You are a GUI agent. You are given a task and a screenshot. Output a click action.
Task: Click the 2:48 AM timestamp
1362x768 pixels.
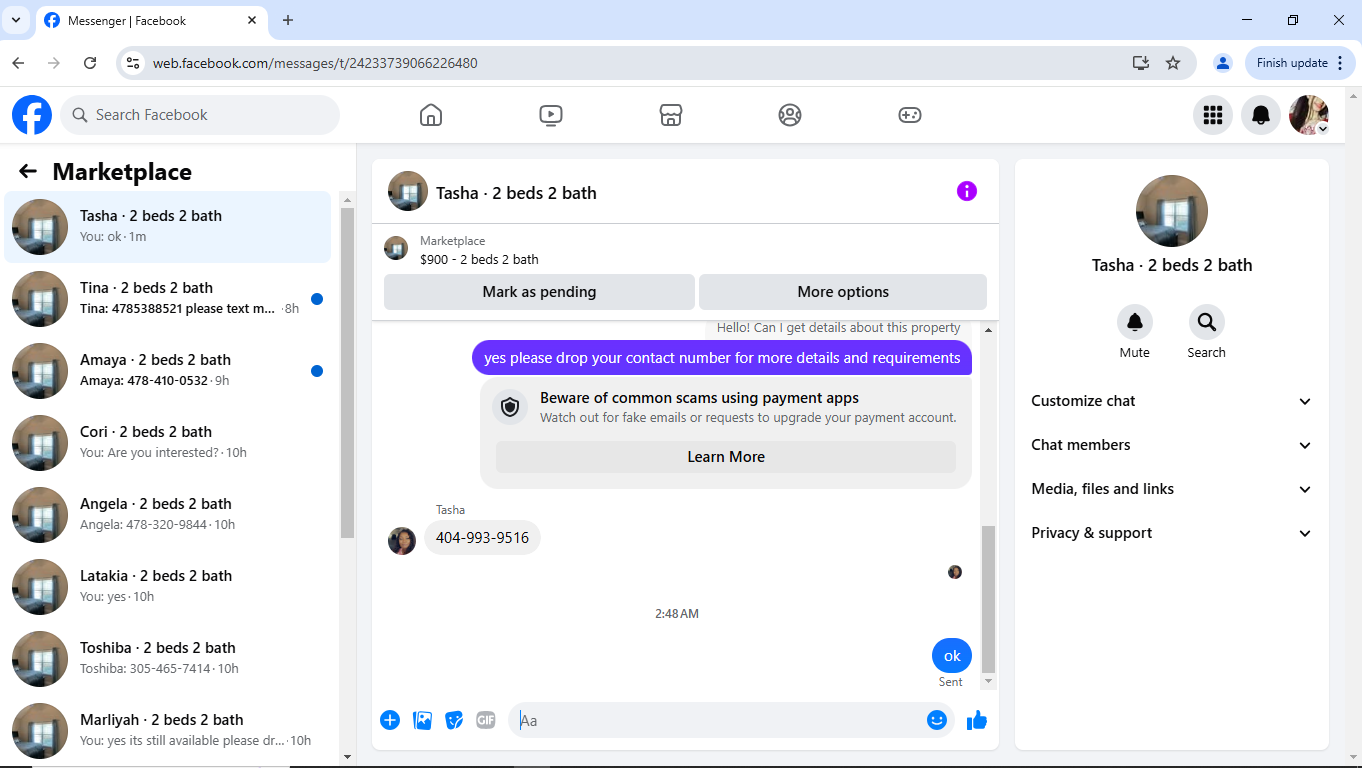pos(677,614)
